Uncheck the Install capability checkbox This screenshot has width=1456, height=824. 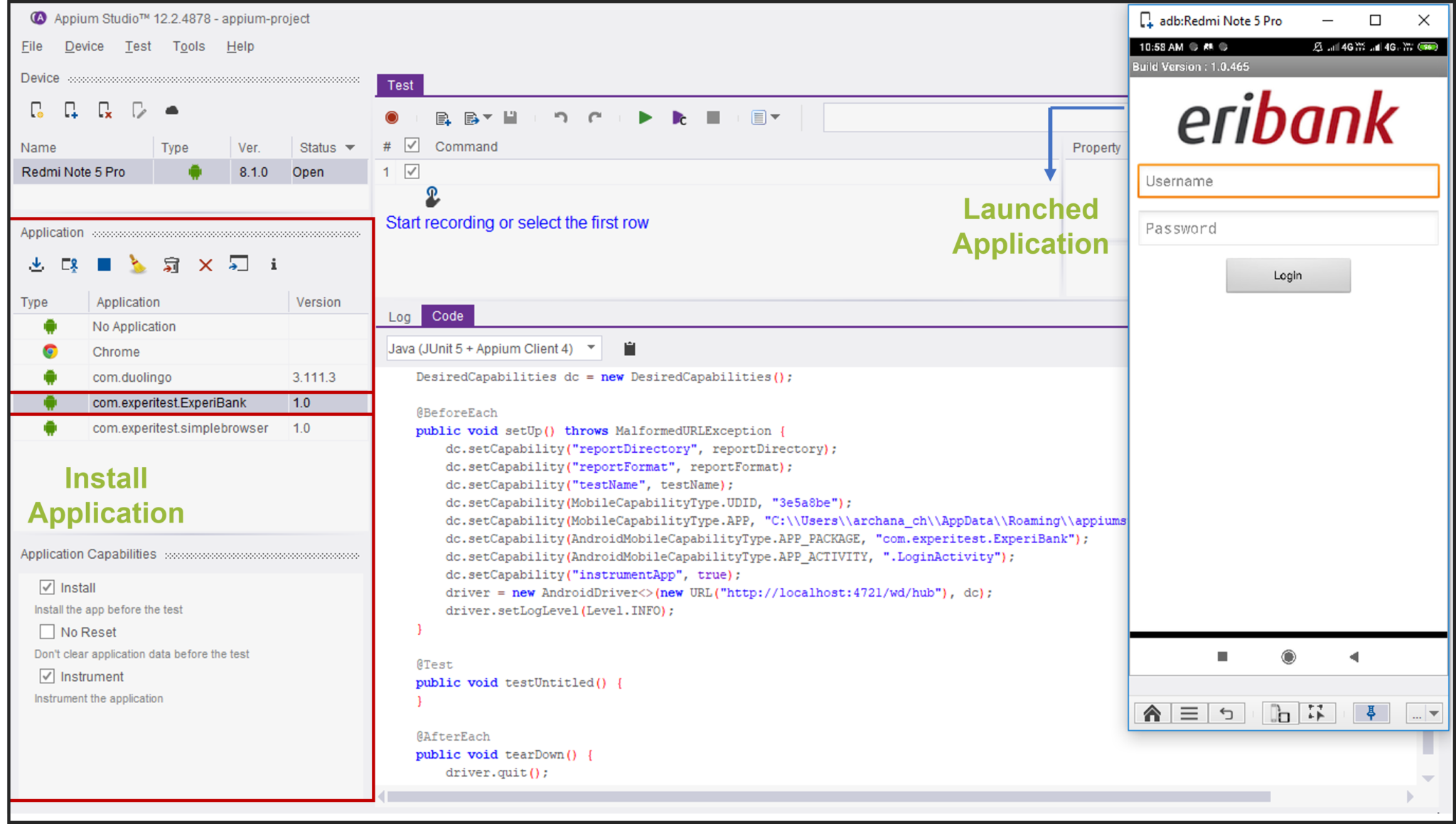click(47, 587)
